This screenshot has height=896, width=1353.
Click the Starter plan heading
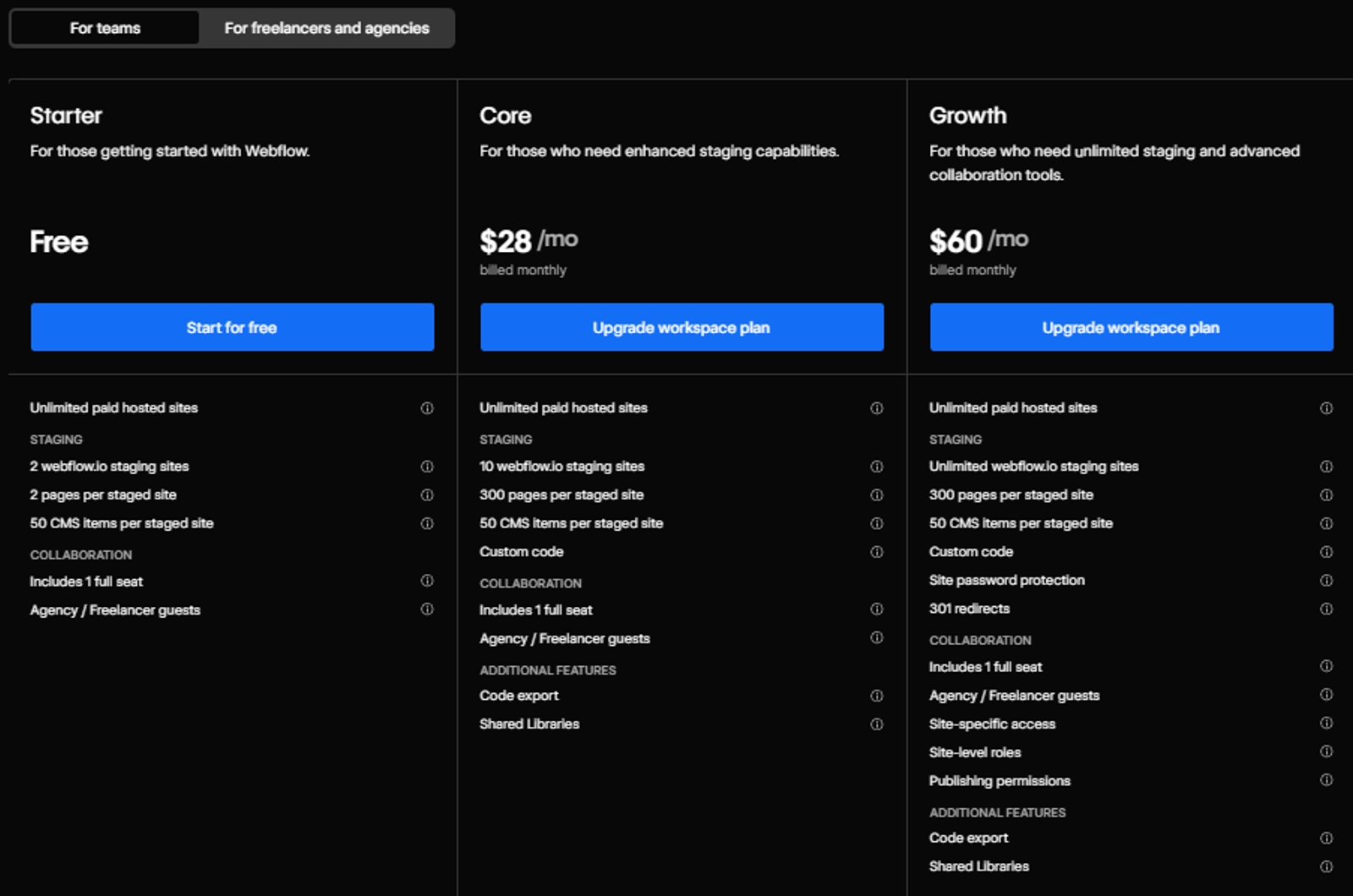[66, 116]
